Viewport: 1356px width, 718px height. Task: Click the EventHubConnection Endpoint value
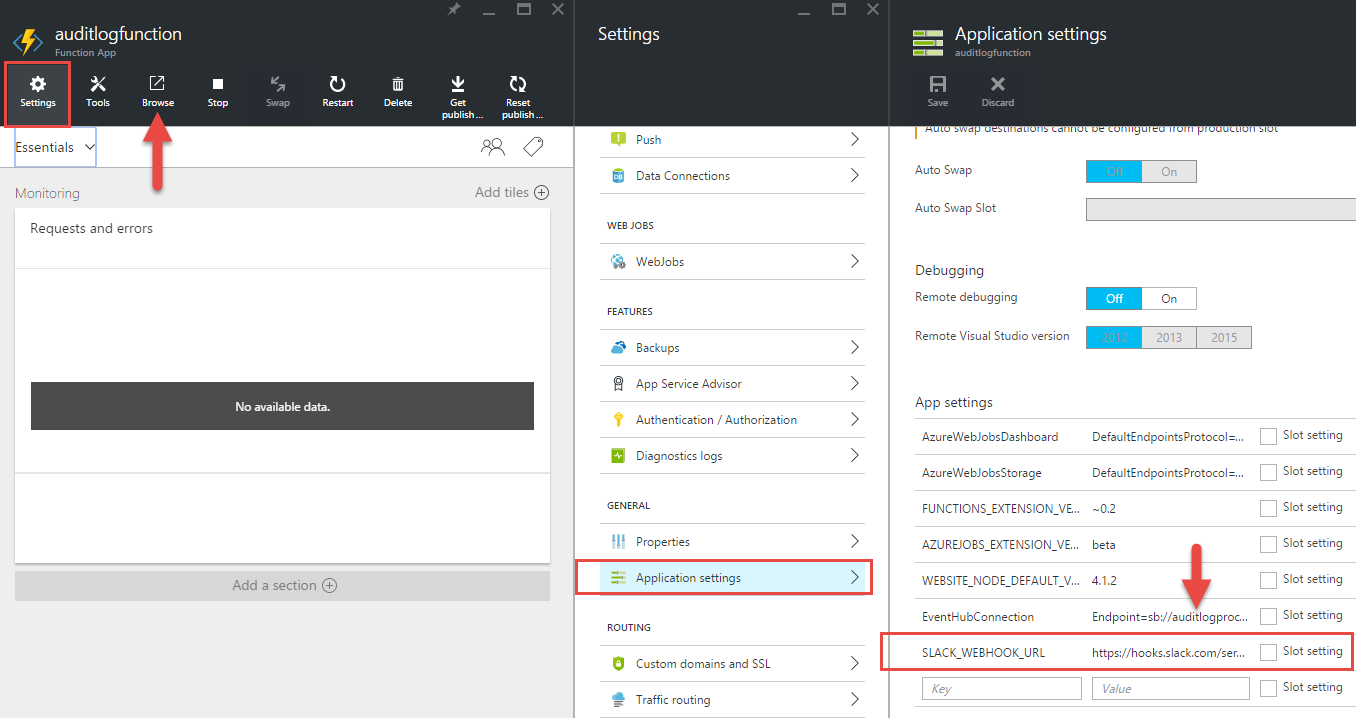click(1169, 617)
